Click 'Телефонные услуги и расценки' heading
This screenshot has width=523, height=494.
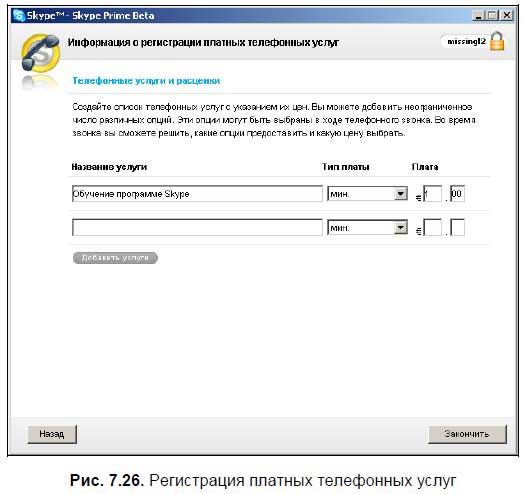pyautogui.click(x=146, y=81)
